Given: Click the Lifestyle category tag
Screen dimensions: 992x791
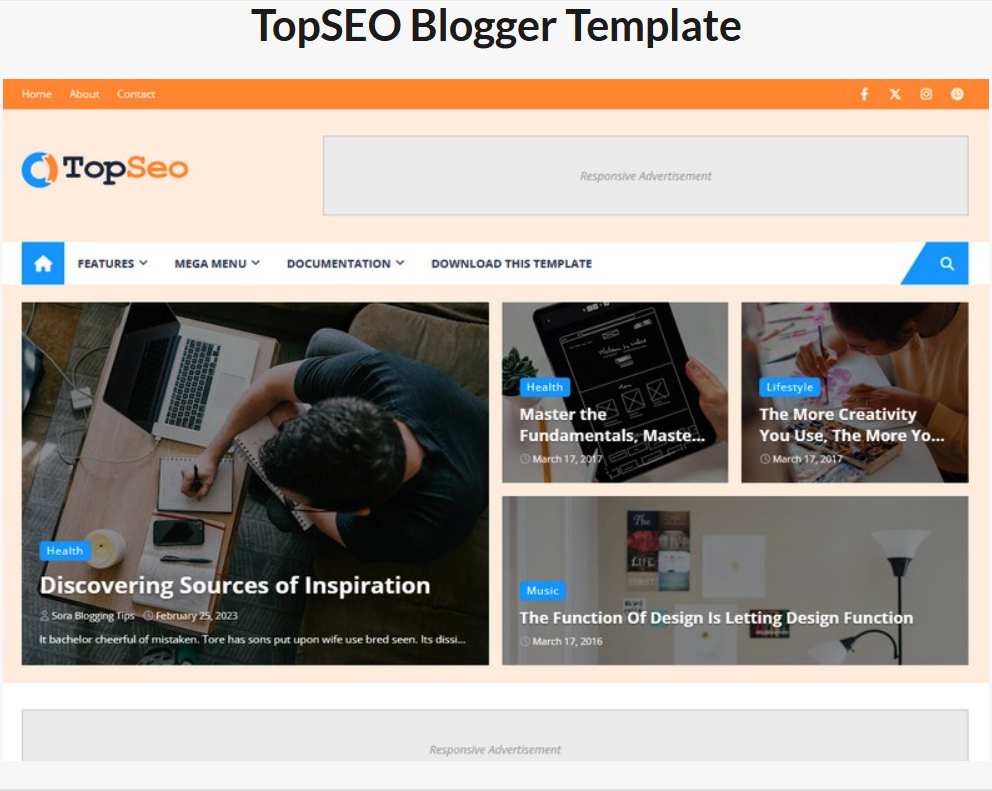Looking at the screenshot, I should (x=790, y=387).
